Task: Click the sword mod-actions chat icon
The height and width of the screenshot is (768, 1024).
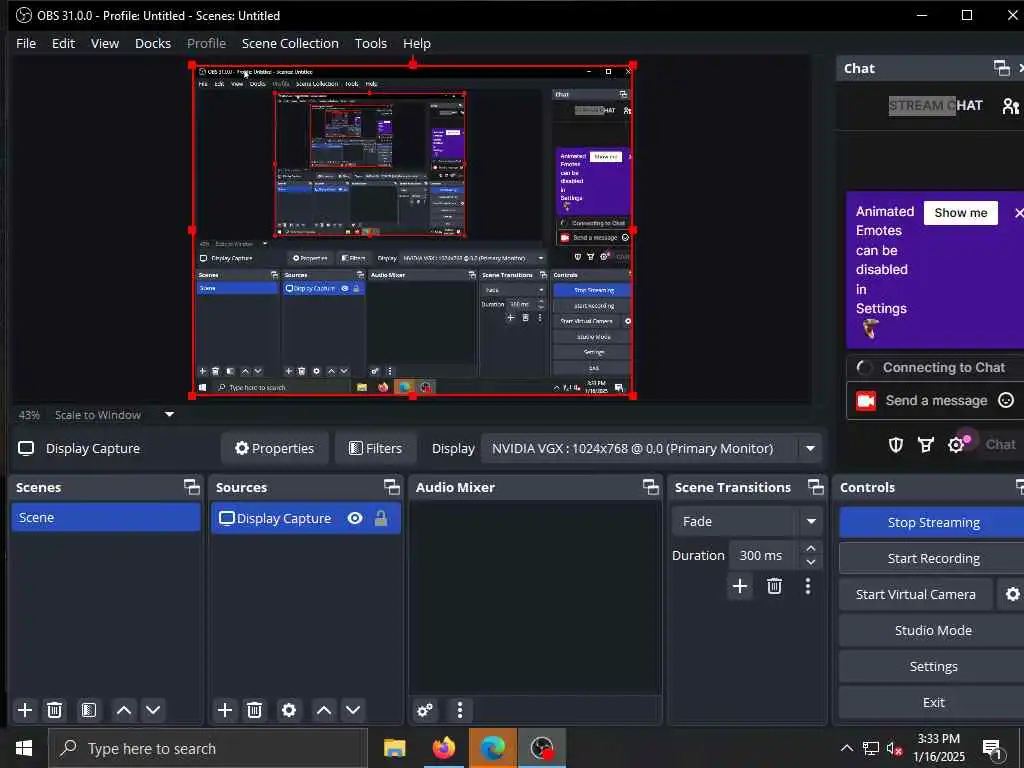Action: [x=925, y=445]
